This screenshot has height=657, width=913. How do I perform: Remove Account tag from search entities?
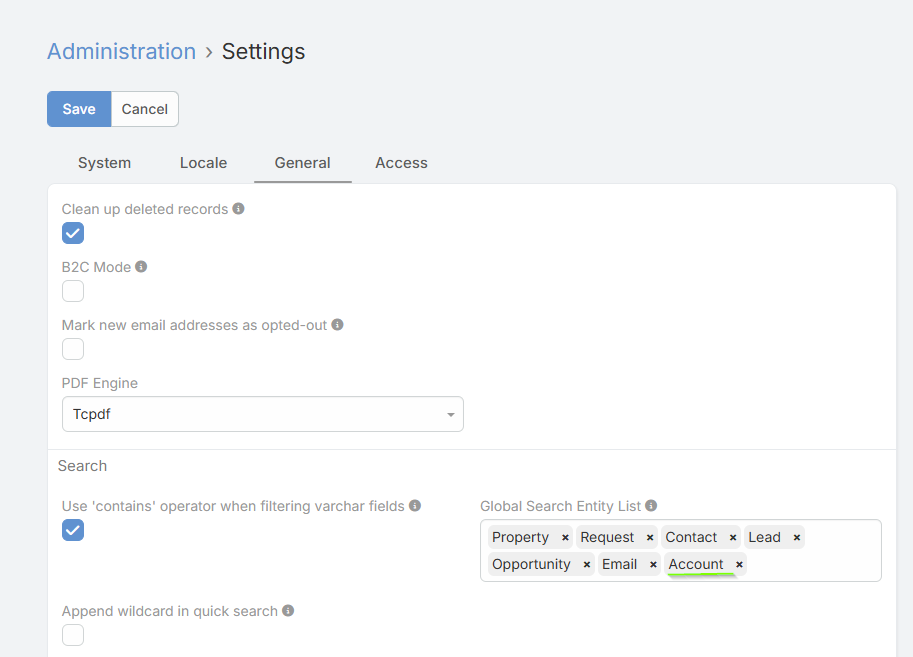[x=739, y=565]
